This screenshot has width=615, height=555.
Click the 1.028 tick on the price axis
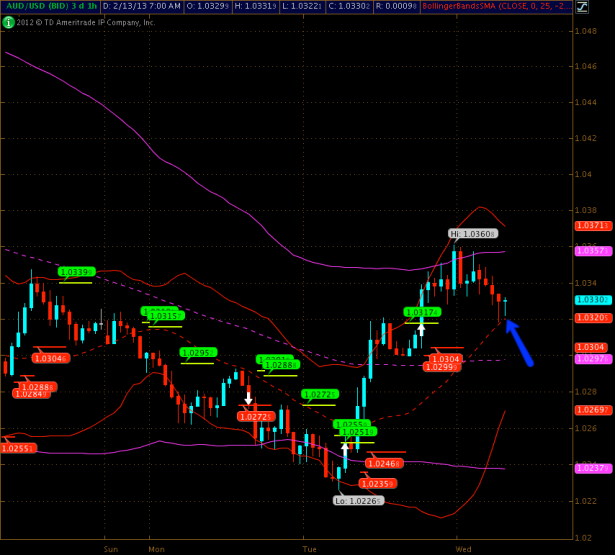586,391
